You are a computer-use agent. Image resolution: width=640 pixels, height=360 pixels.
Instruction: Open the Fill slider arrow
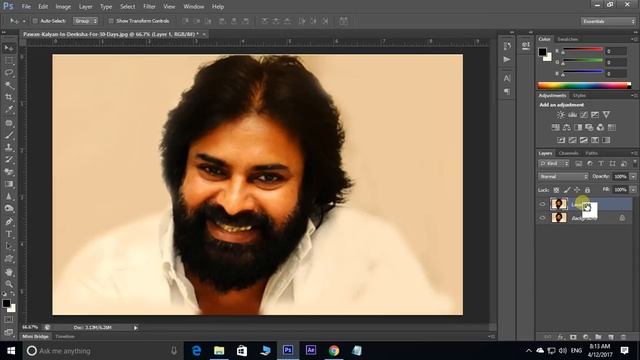(x=633, y=190)
